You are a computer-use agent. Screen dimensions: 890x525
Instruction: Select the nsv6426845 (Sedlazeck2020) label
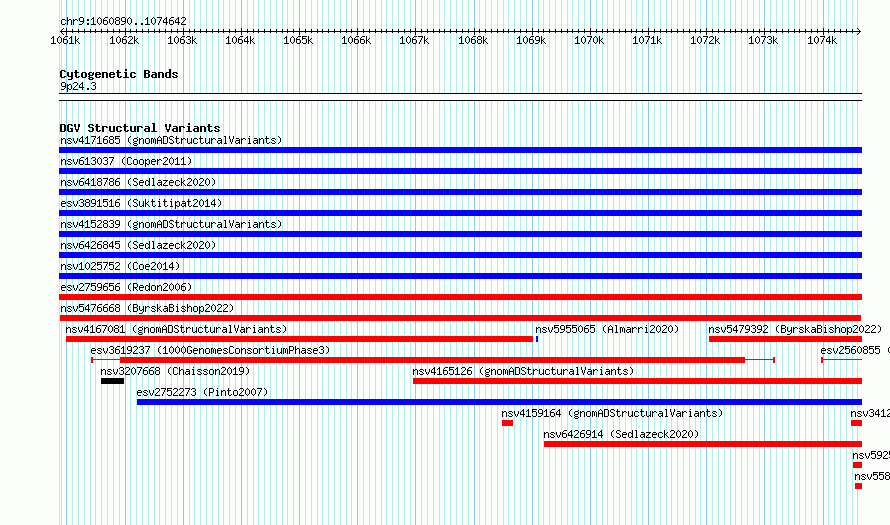click(138, 245)
